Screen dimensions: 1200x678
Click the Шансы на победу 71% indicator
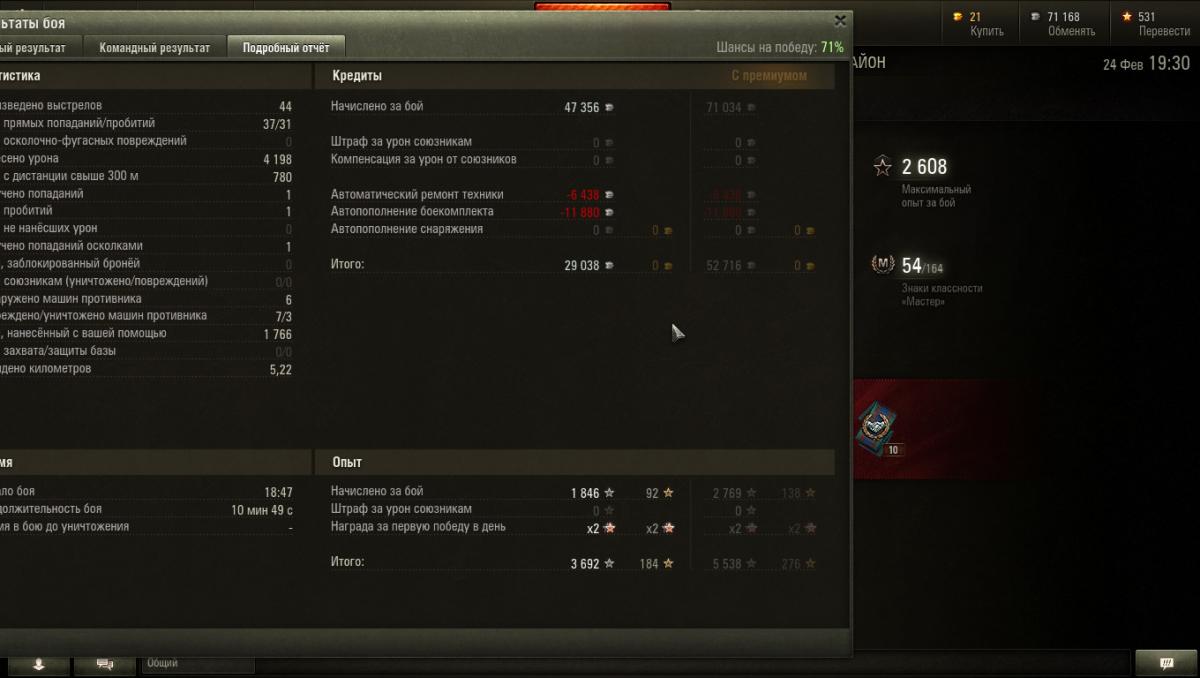[780, 47]
